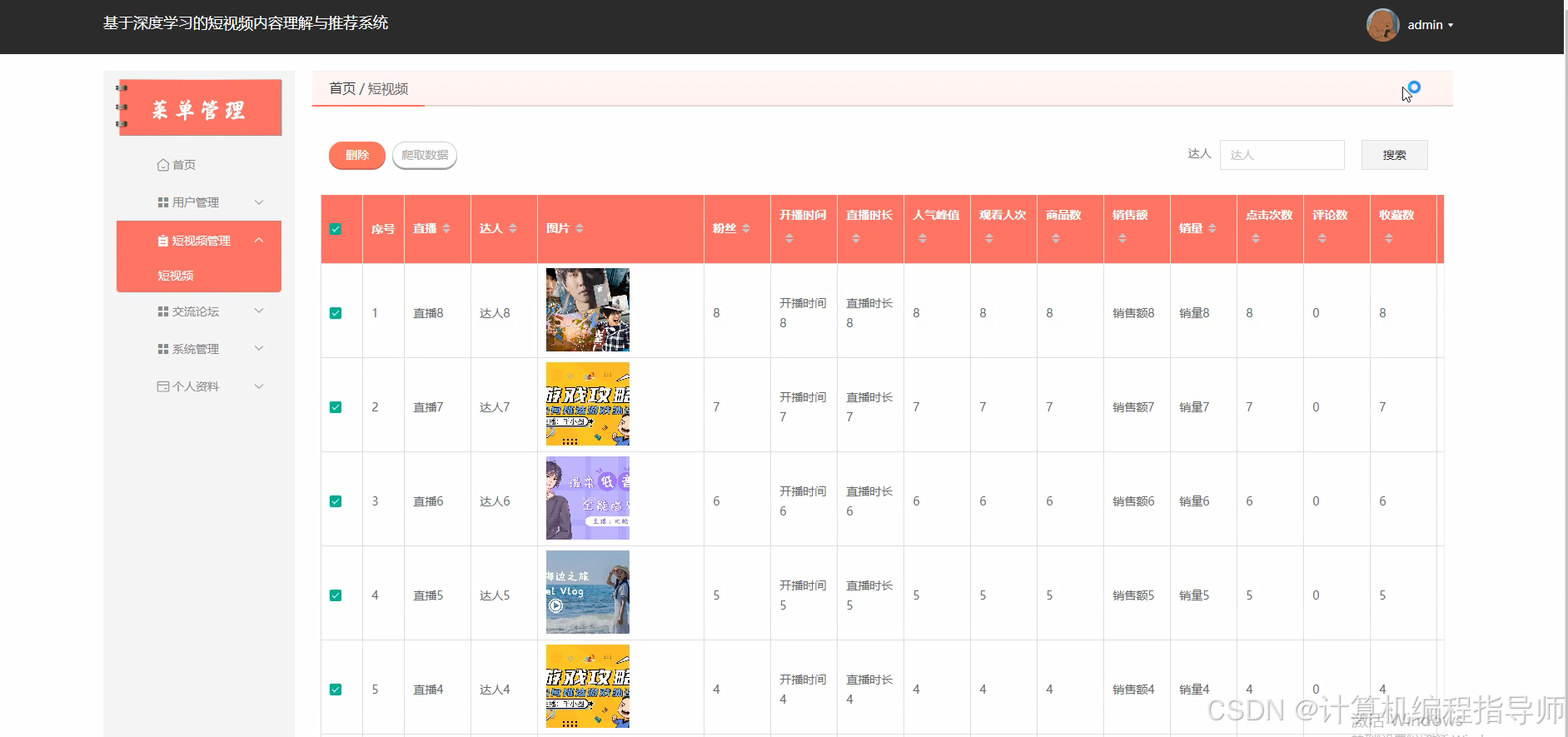Click the admin avatar picture

pos(1382,25)
